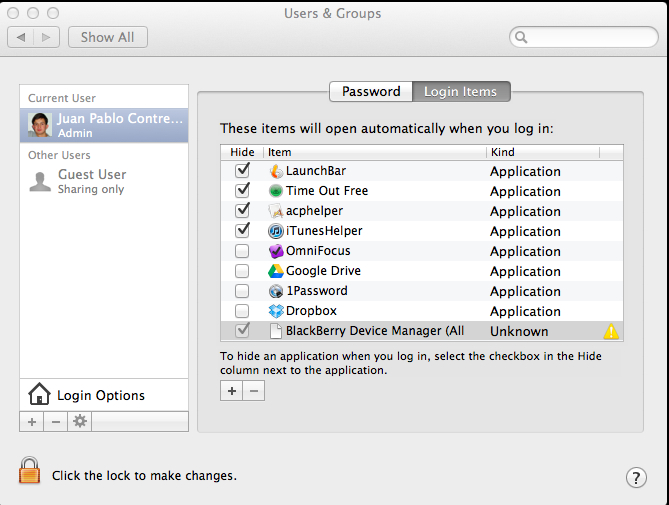The width and height of the screenshot is (669, 505).
Task: Check Hide for Google Drive
Action: pos(242,271)
